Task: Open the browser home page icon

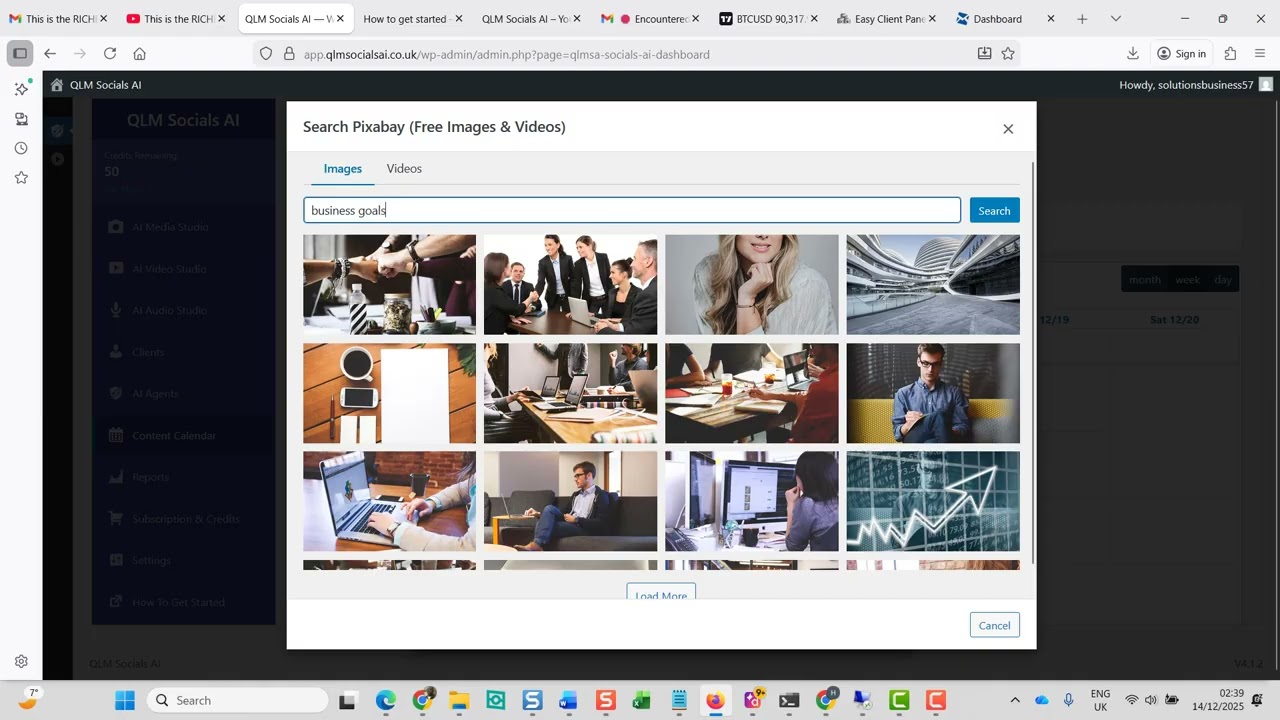Action: coord(139,54)
